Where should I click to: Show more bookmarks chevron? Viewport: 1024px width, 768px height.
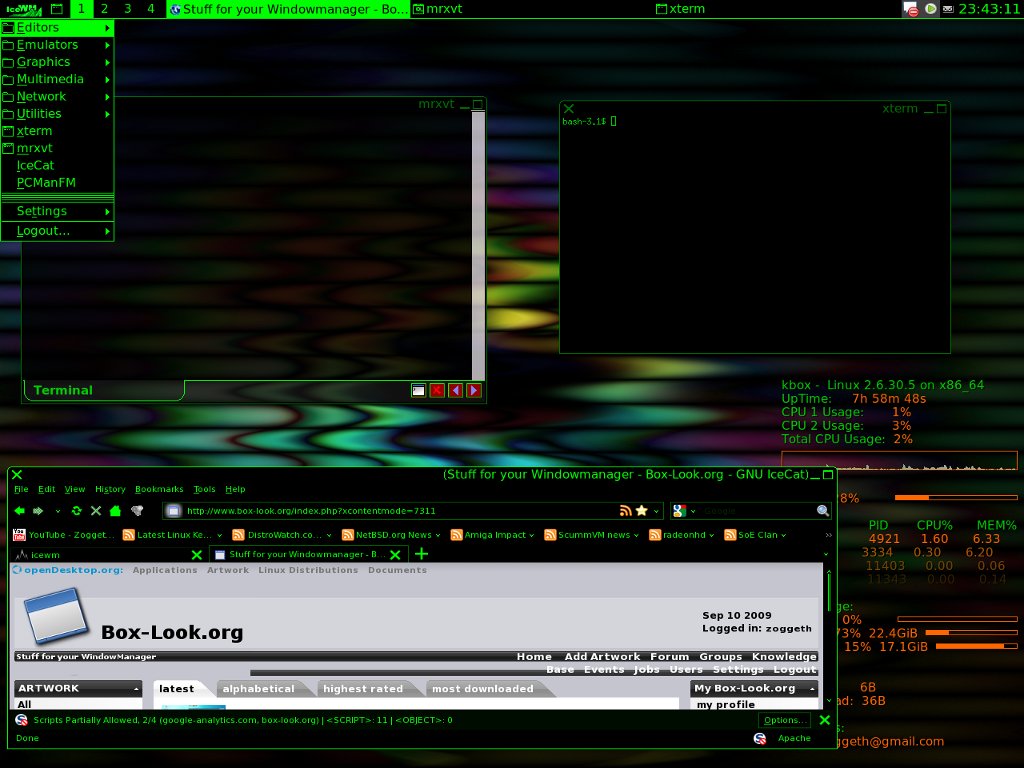(829, 535)
